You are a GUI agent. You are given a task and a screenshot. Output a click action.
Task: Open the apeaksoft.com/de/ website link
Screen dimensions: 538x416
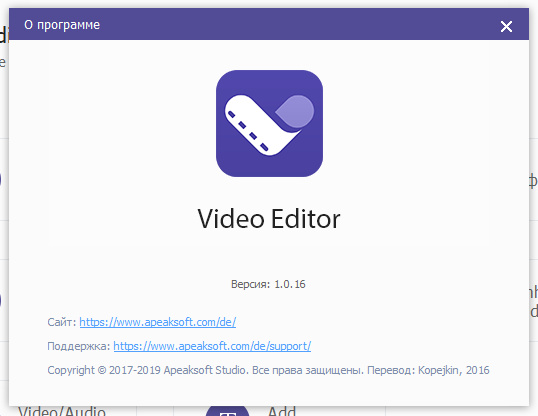pyautogui.click(x=158, y=322)
